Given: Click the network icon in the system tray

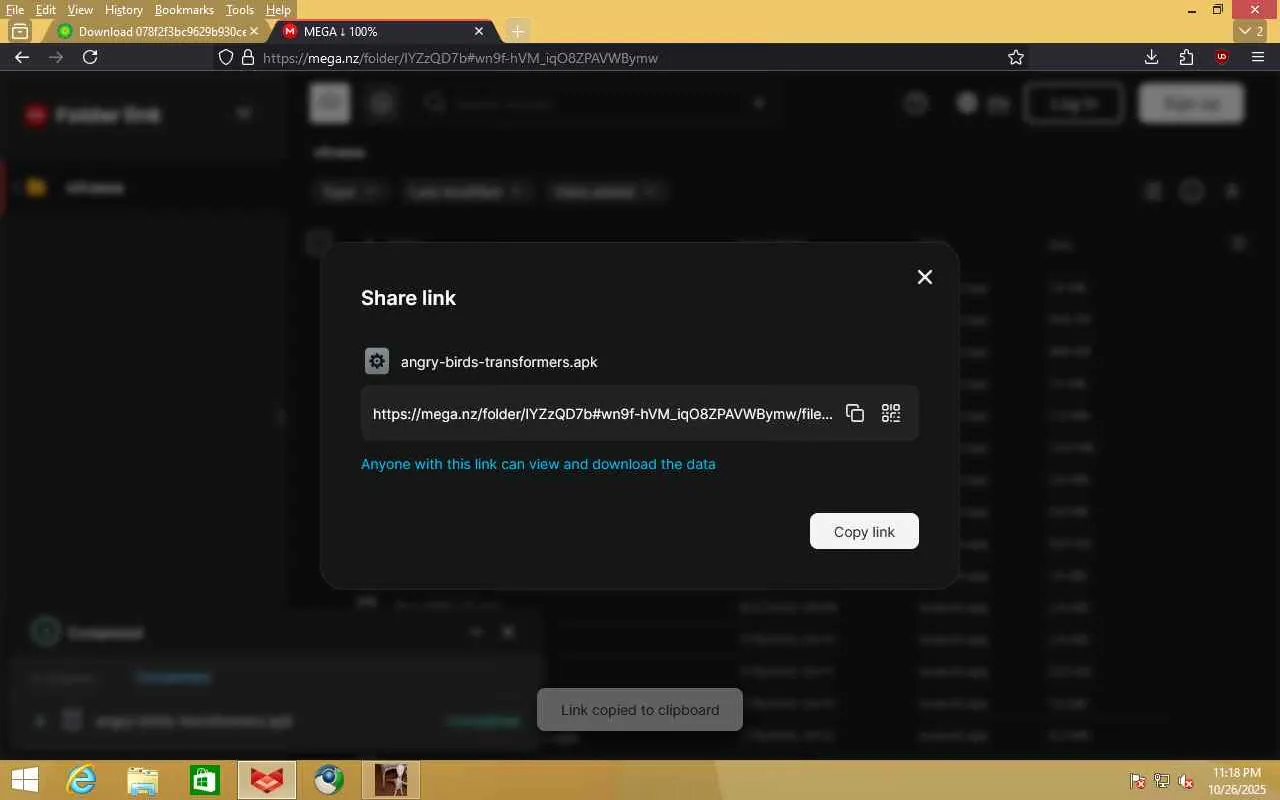Looking at the screenshot, I should coord(1162,781).
